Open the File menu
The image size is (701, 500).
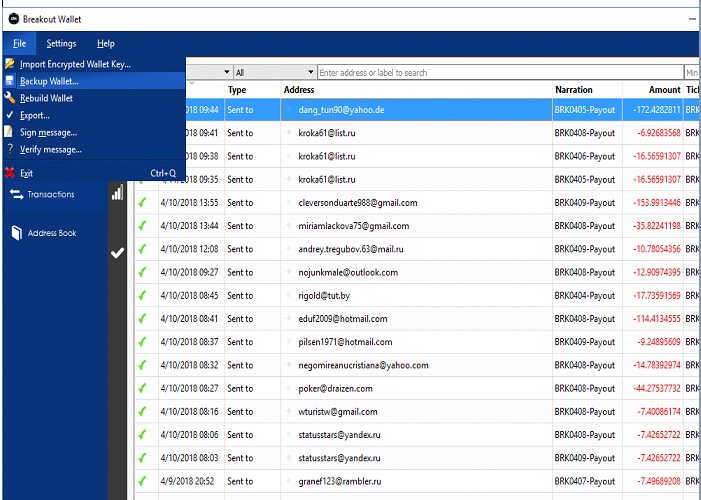coord(19,43)
